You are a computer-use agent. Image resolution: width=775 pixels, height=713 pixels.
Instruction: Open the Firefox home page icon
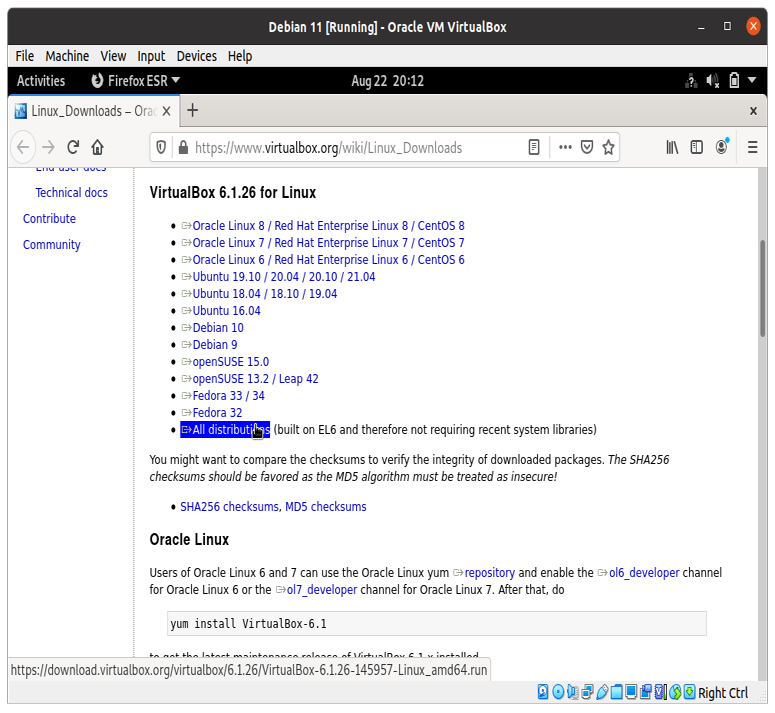pyautogui.click(x=97, y=147)
